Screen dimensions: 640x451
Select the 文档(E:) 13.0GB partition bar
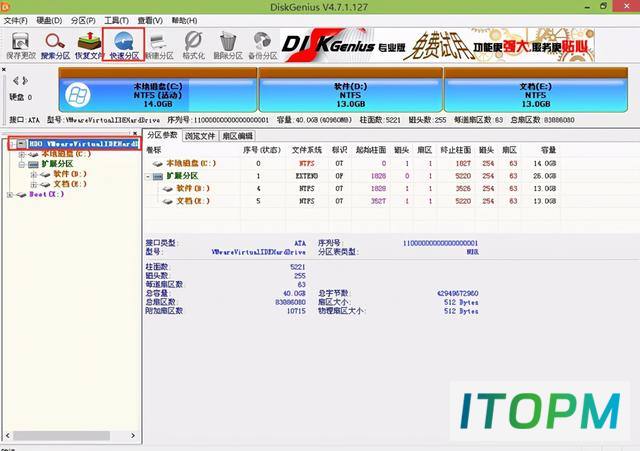536,91
